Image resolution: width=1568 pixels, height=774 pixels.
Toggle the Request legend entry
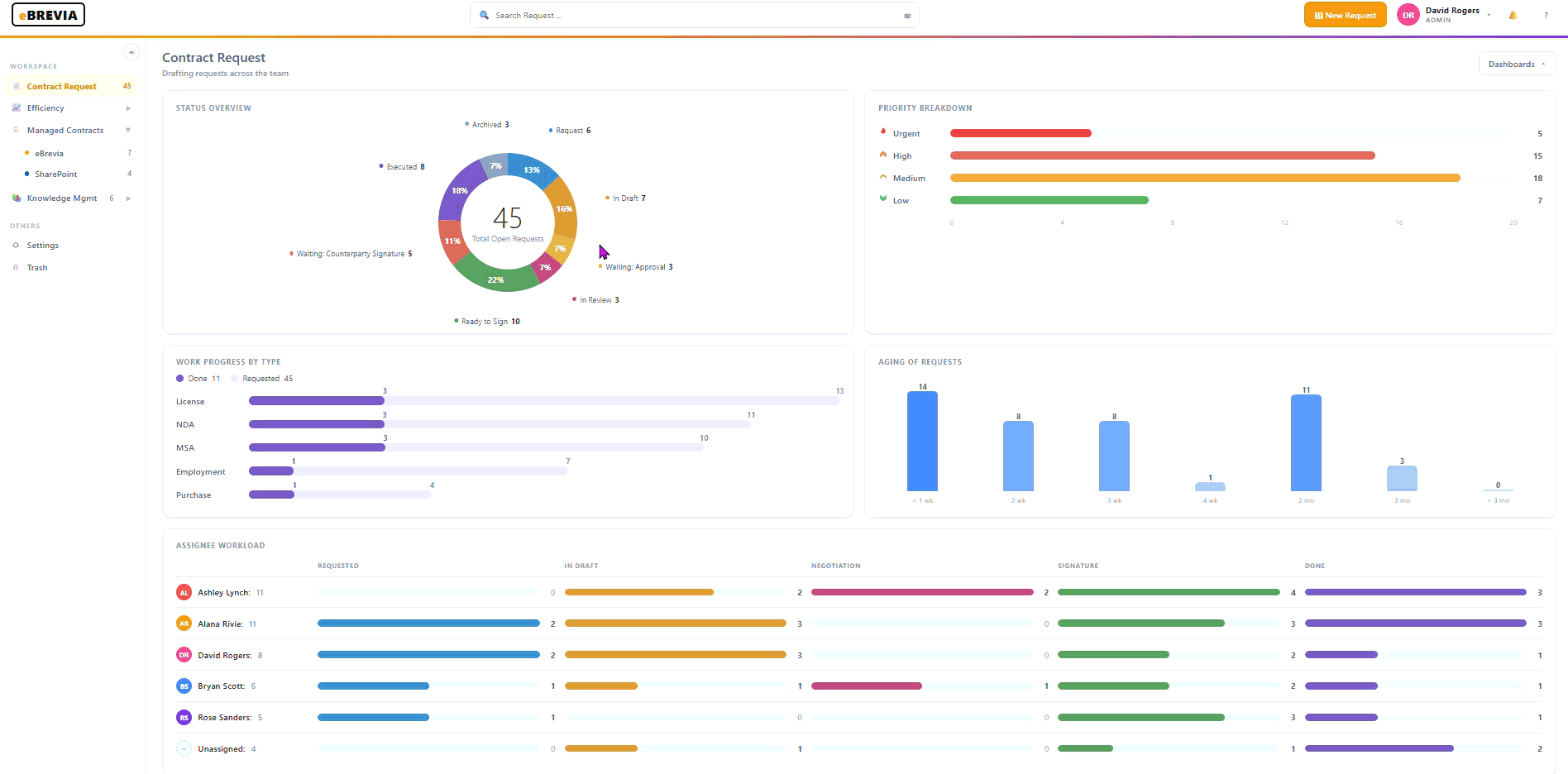point(570,131)
